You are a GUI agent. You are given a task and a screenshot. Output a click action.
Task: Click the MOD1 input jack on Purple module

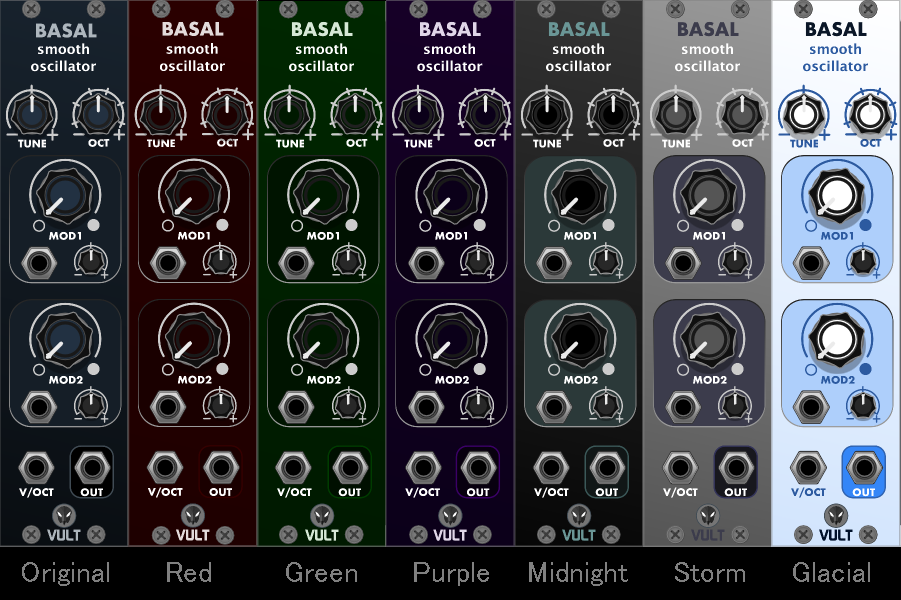426,263
